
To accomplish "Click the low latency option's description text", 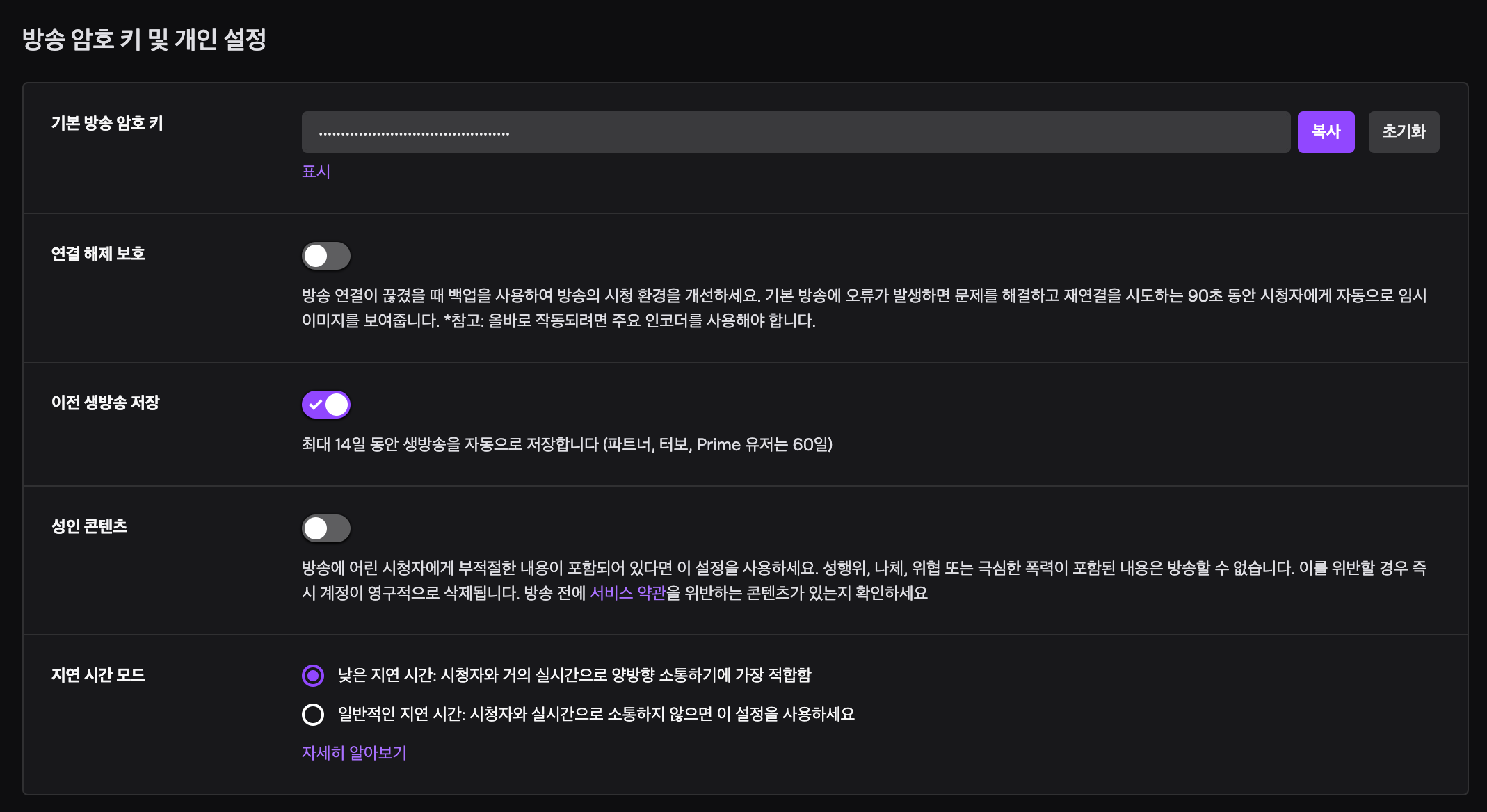I will pyautogui.click(x=574, y=675).
